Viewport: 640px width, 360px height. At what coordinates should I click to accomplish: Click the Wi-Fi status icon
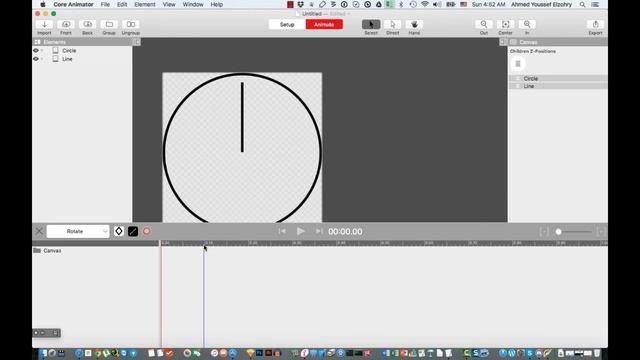[x=425, y=4]
